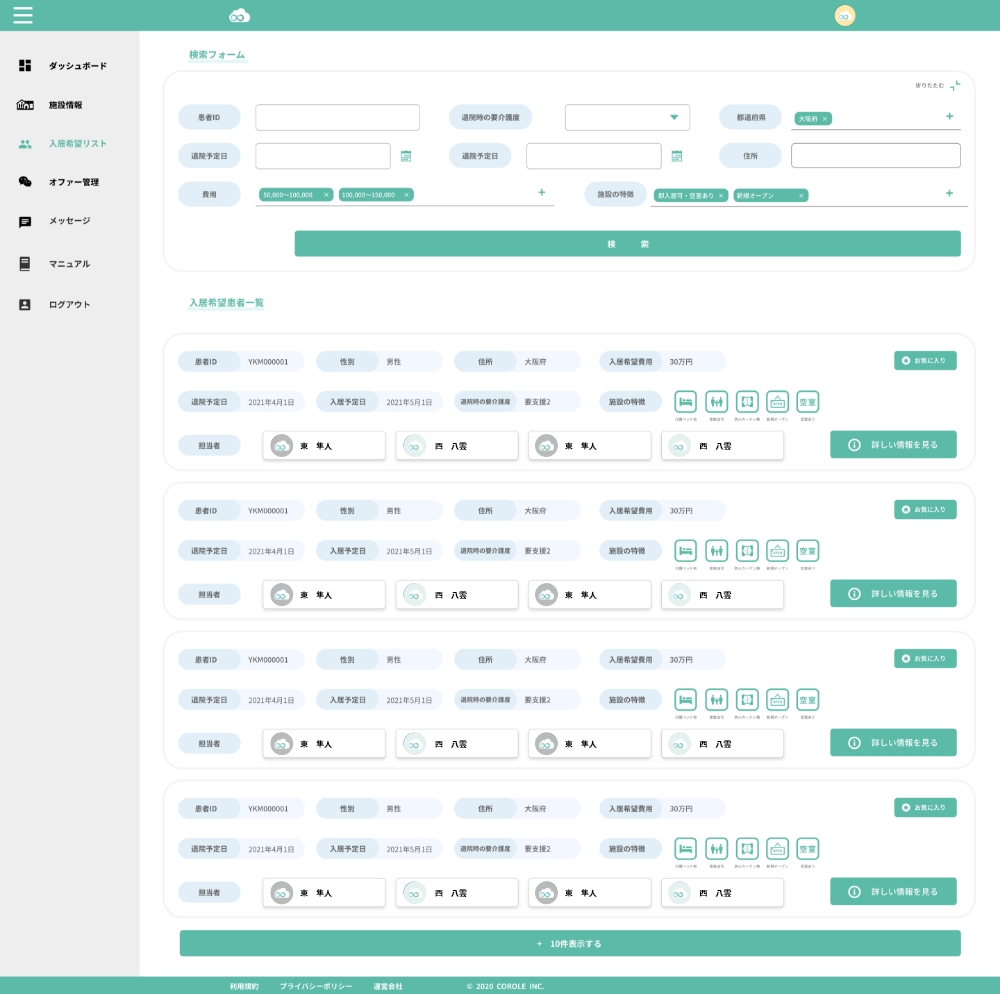Open the 退院時の要介護度 dropdown
The image size is (1000, 994).
[627, 117]
